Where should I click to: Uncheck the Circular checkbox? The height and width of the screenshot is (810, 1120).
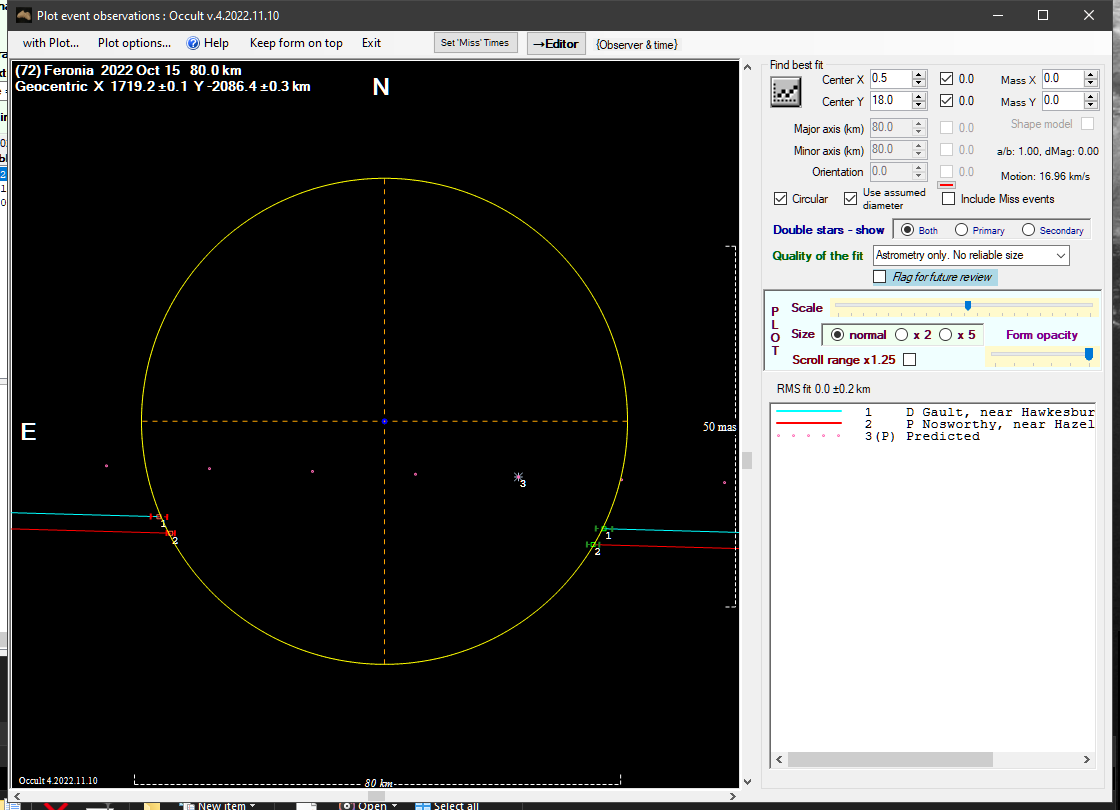(x=781, y=199)
